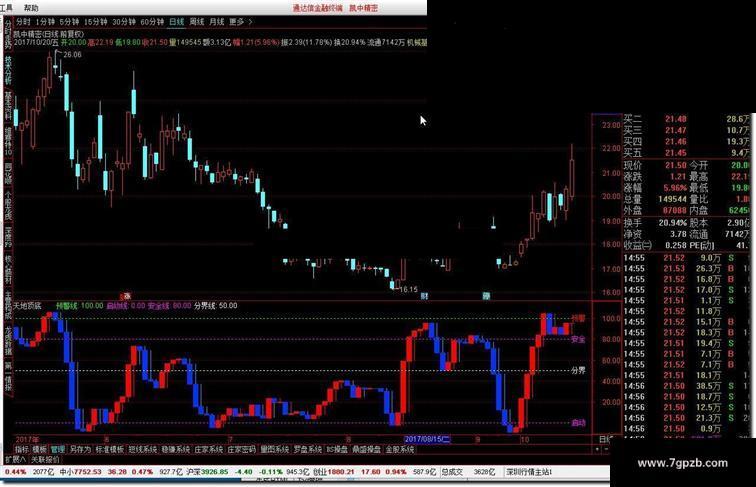This screenshot has width=756, height=487.
Task: Click the 深圳行情主站1 server status
Action: point(529,472)
